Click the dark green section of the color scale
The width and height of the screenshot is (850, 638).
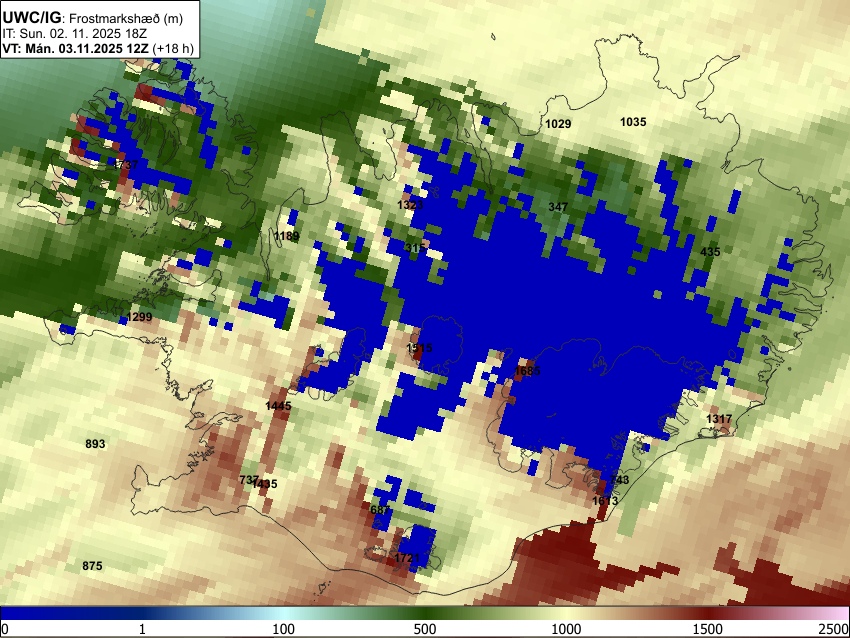pyautogui.click(x=424, y=613)
